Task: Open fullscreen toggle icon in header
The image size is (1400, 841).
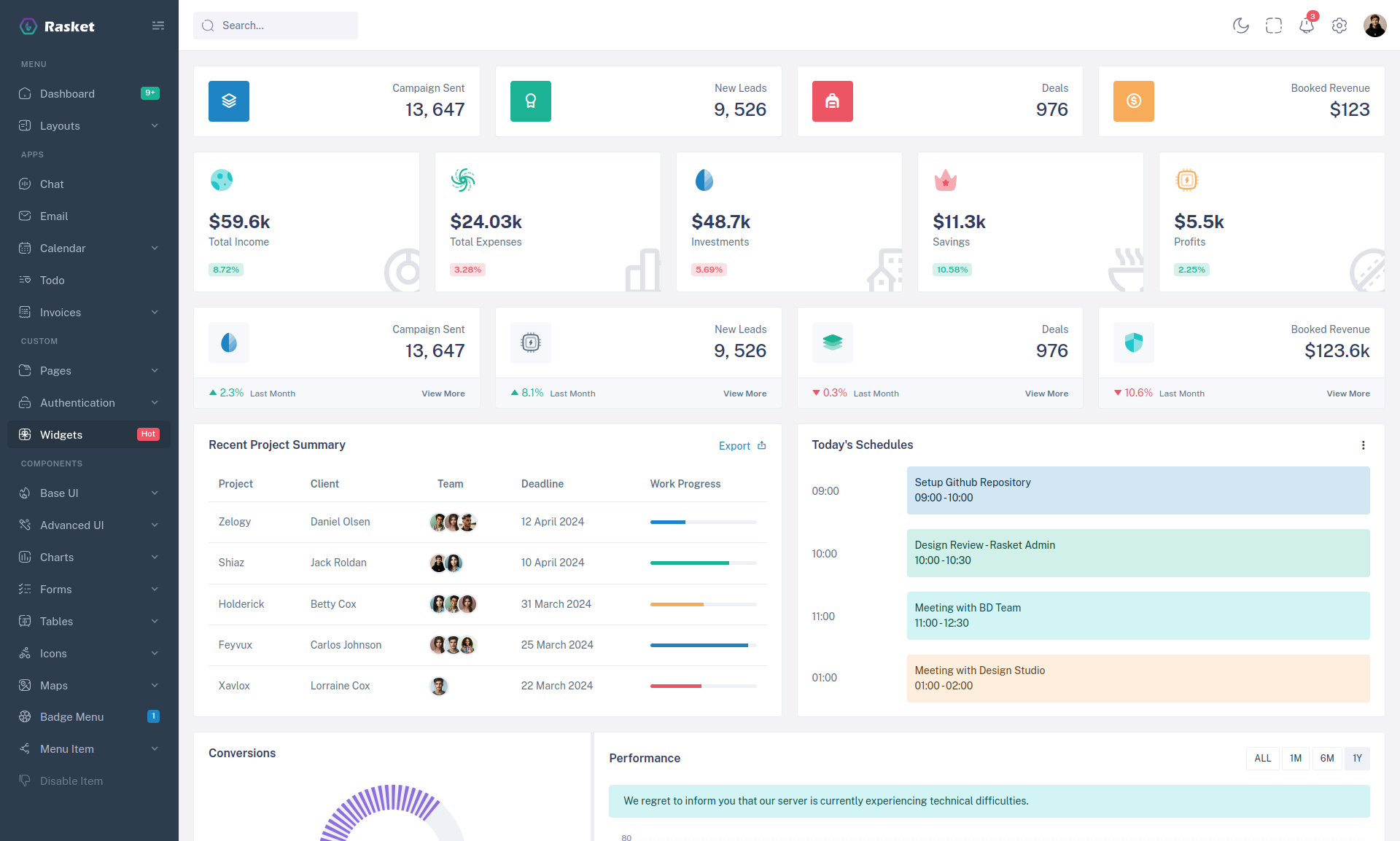Action: click(1274, 26)
